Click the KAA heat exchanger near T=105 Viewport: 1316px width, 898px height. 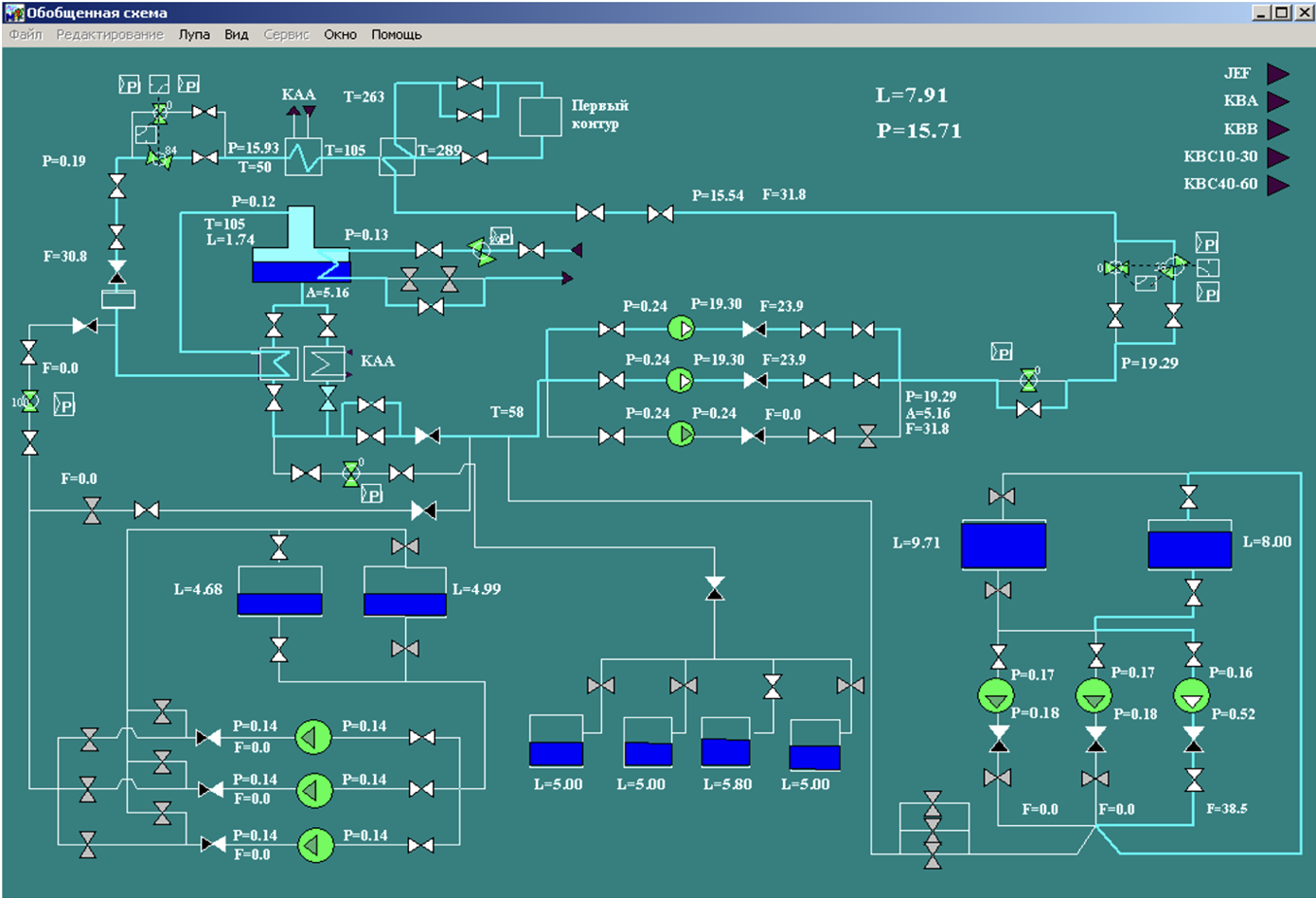tap(304, 157)
